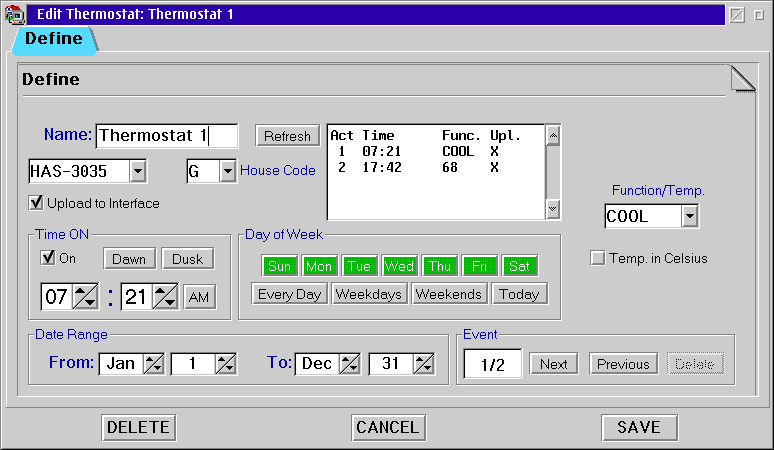Open the Function/Temp COOL dropdown
Screen dimensions: 774x450
pyautogui.click(x=690, y=216)
